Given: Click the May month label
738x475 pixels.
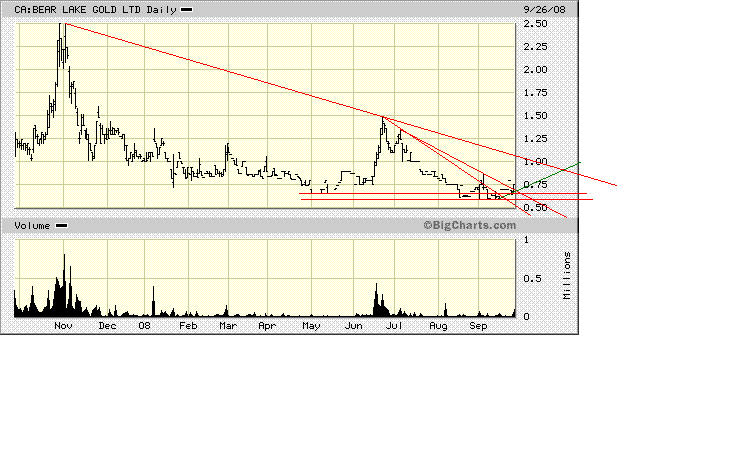Looking at the screenshot, I should point(311,326).
